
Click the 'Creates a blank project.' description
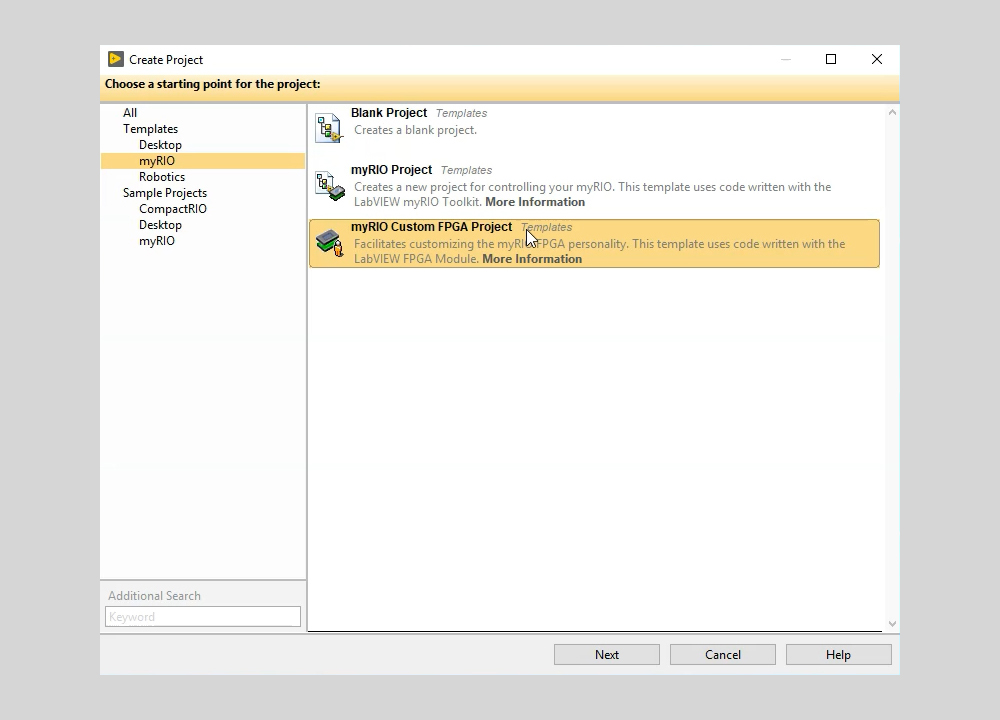pyautogui.click(x=415, y=130)
